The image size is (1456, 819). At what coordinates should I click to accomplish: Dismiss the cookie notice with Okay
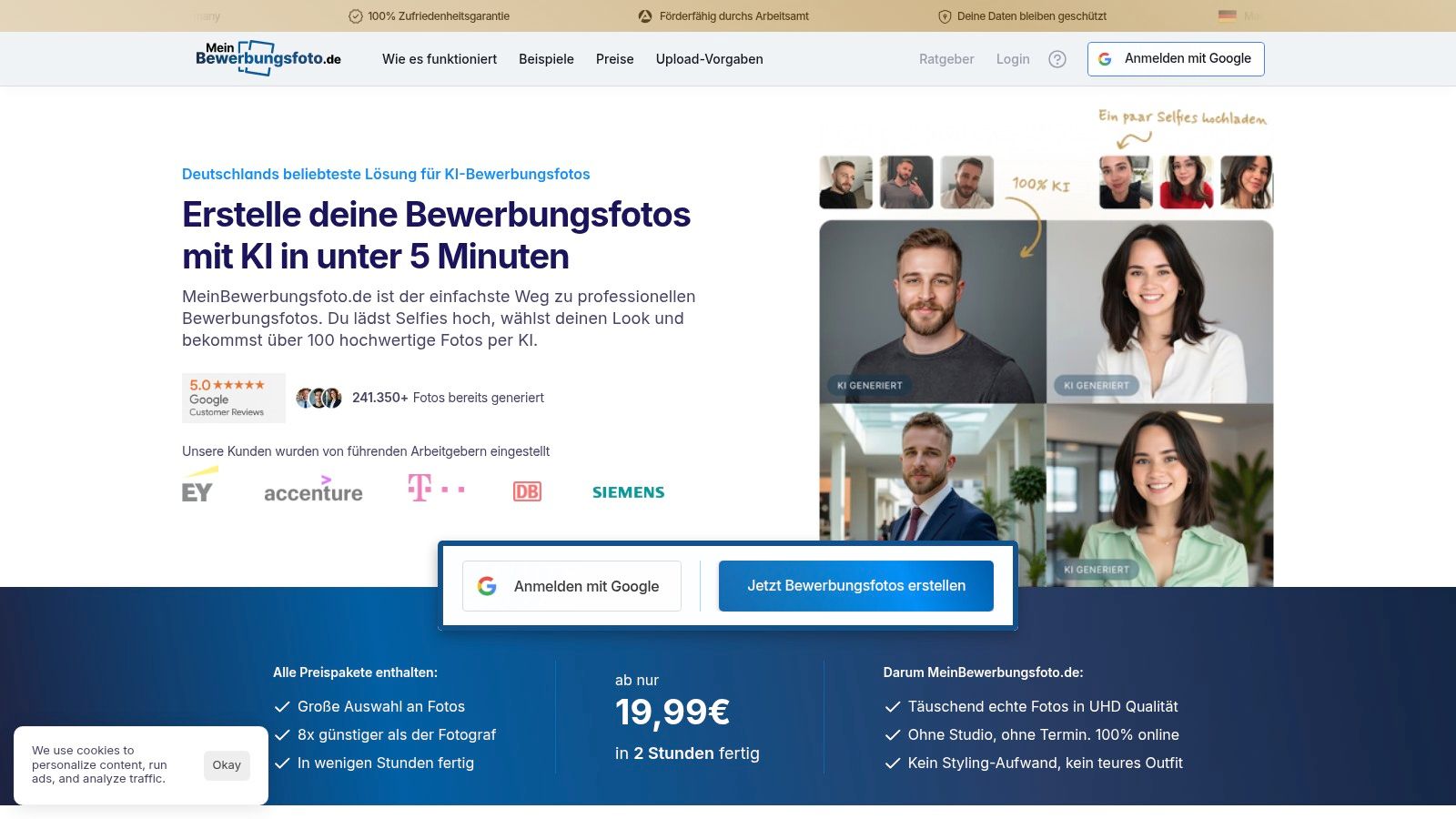coord(227,765)
